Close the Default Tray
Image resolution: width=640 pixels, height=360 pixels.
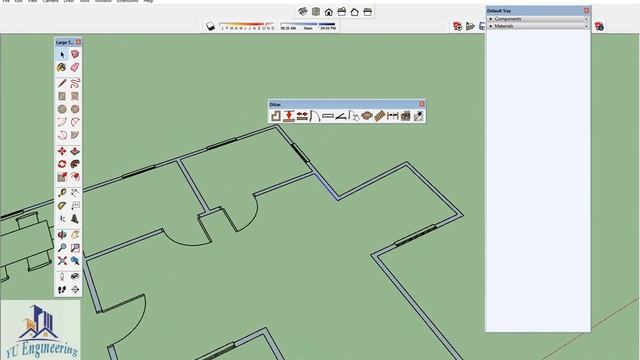[587, 11]
